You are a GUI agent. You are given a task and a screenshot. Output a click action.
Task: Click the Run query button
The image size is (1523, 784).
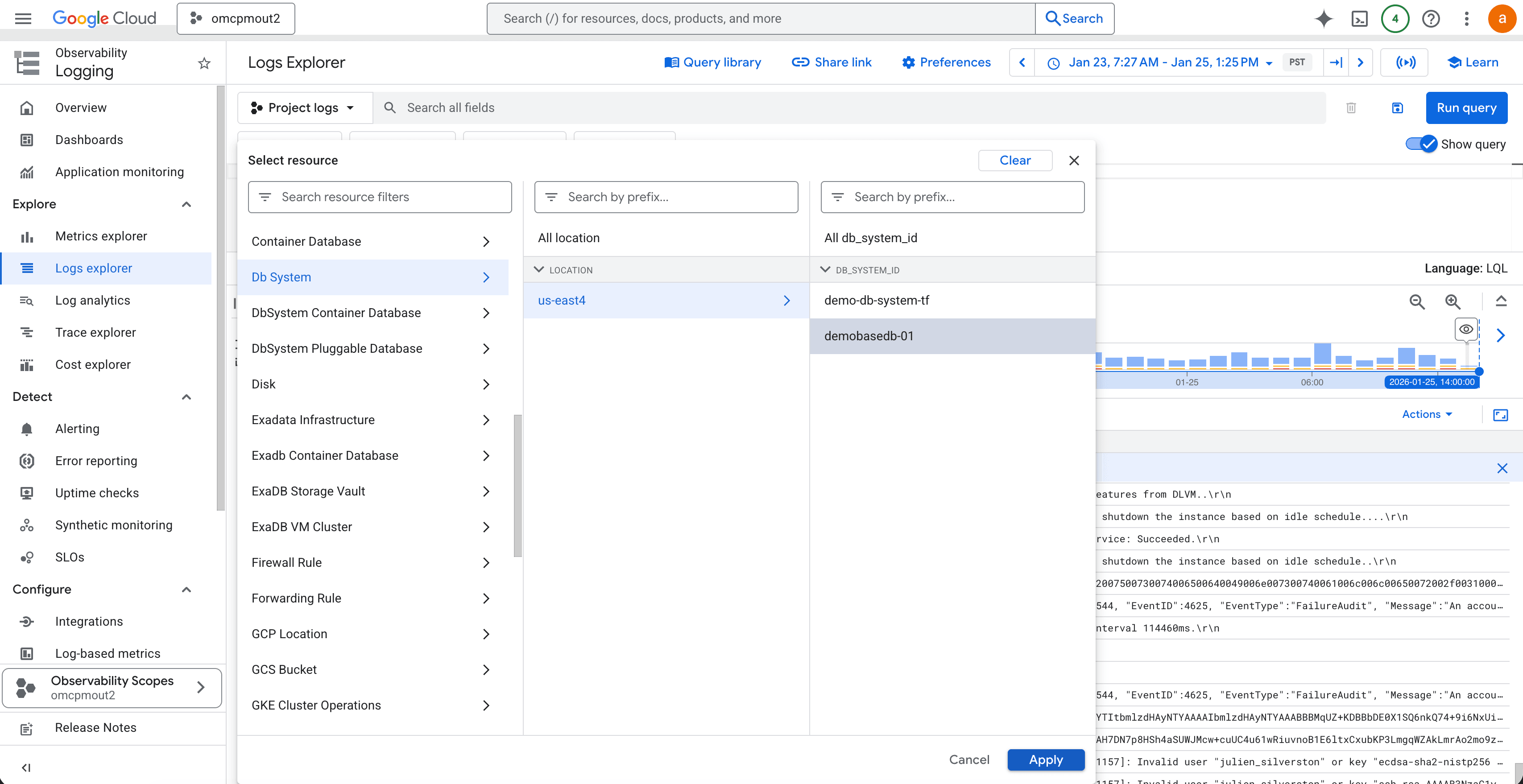click(x=1467, y=107)
